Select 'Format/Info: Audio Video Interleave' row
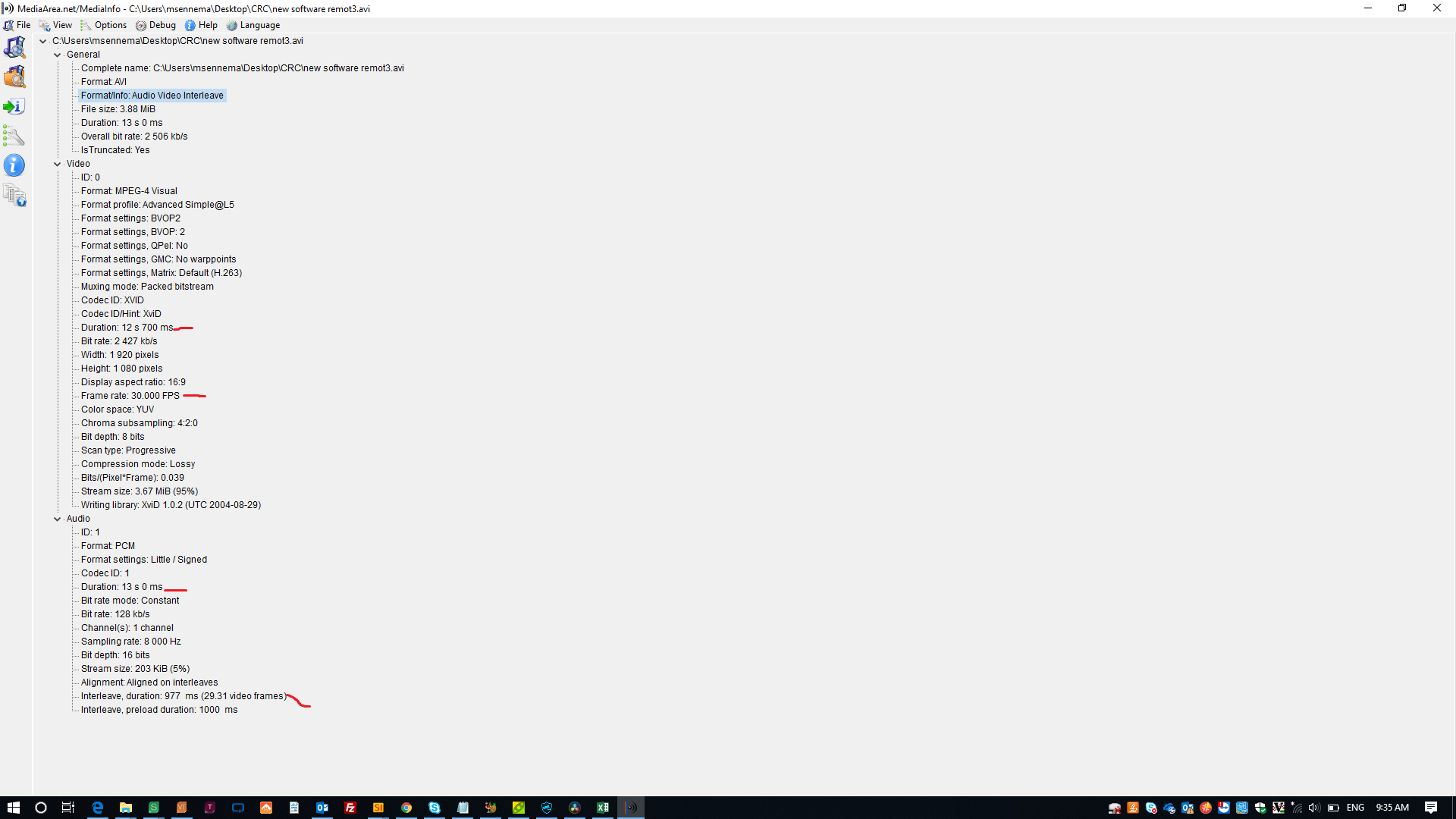Image resolution: width=1456 pixels, height=819 pixels. pyautogui.click(x=152, y=96)
